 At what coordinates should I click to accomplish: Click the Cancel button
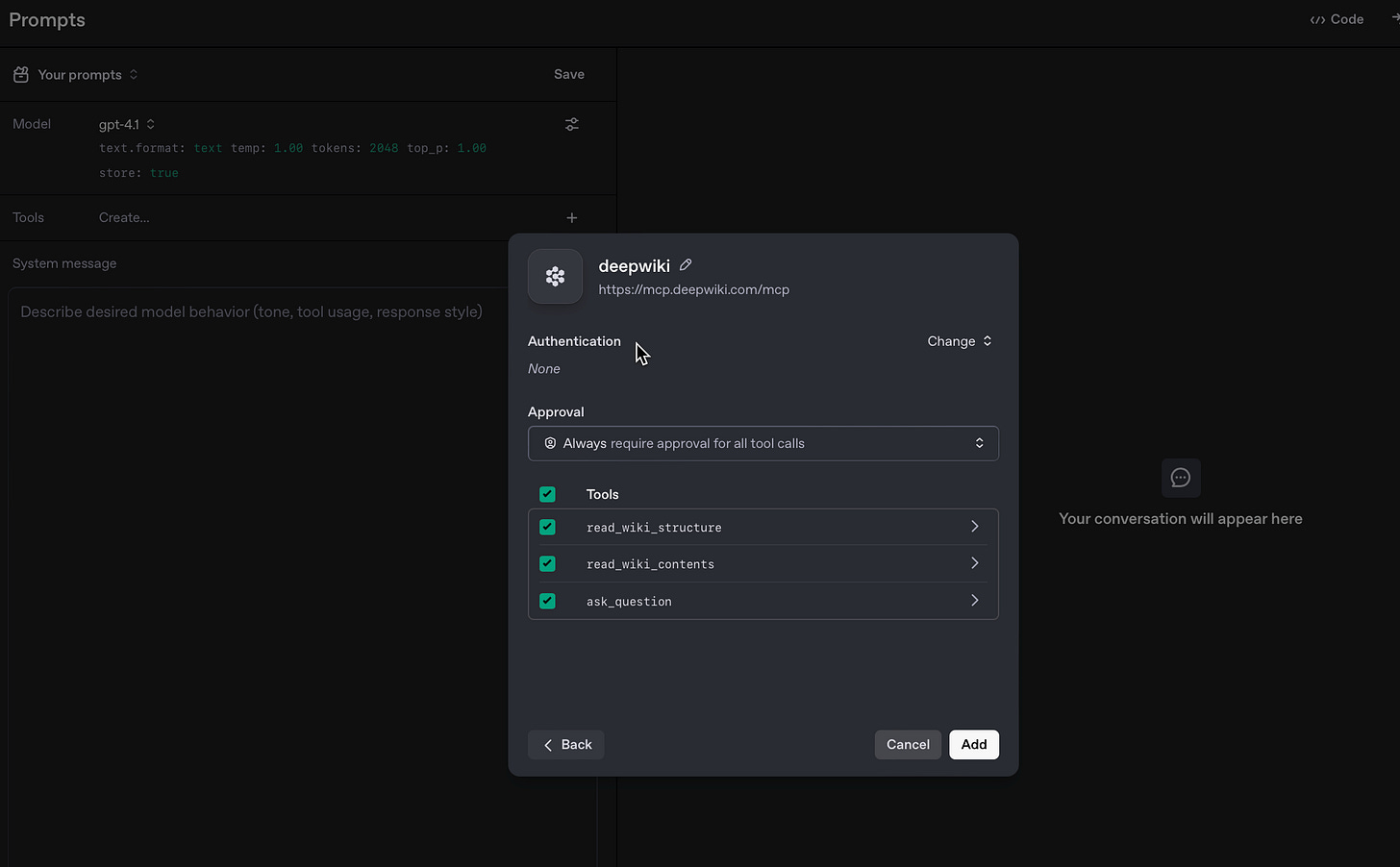[908, 745]
